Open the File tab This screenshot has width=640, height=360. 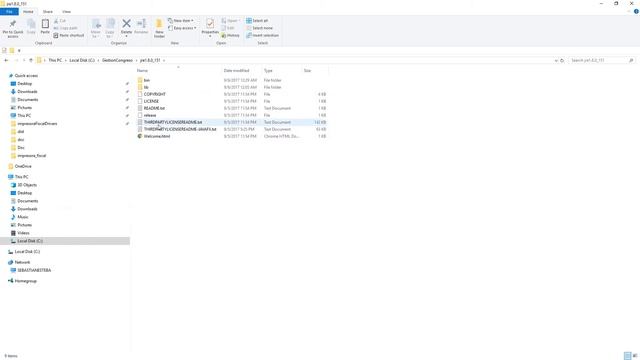click(x=9, y=11)
